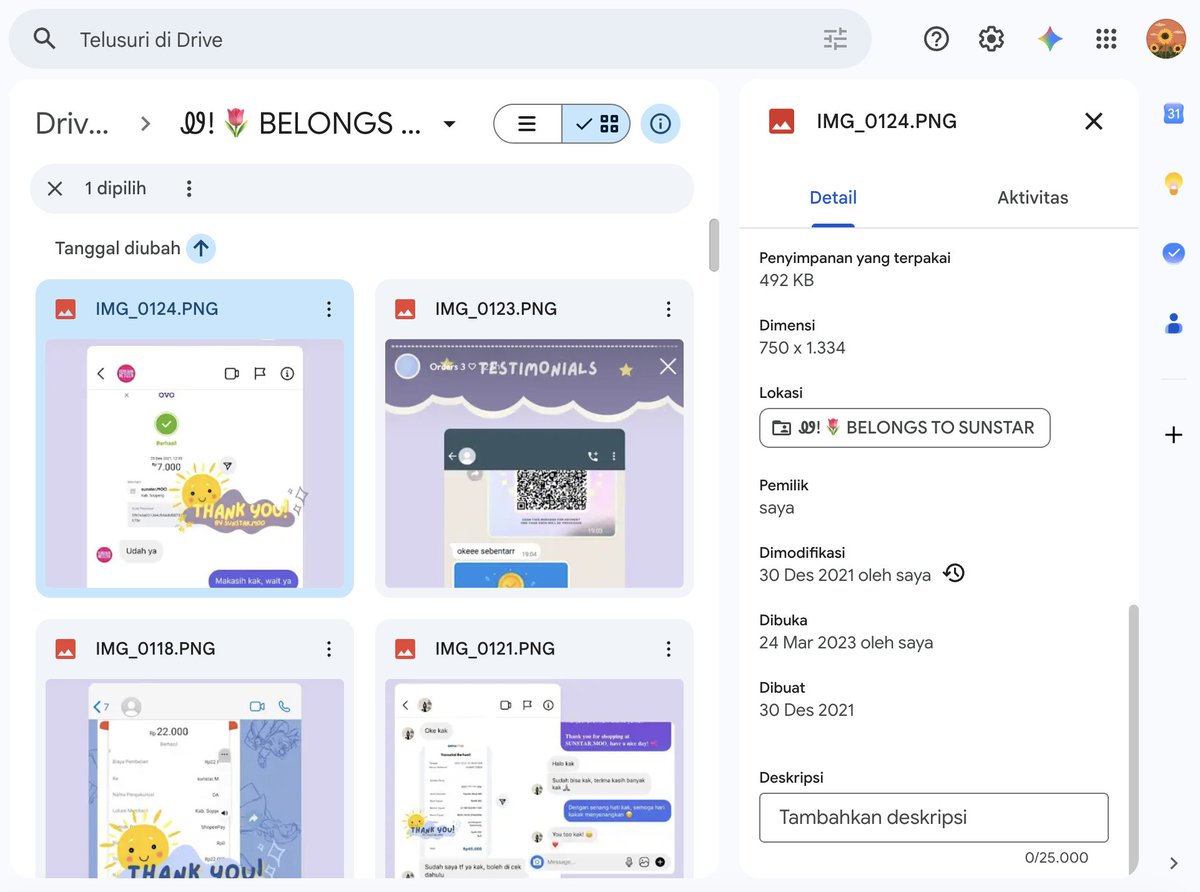Click the Tambahkan deskripsi field
1200x892 pixels.
(934, 817)
